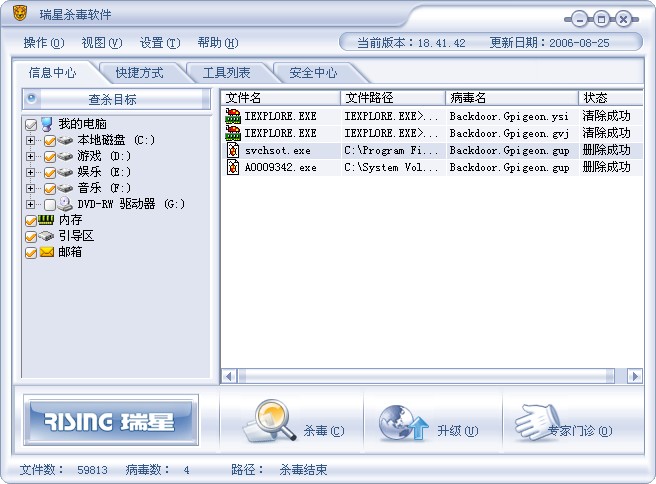
Task: Click the DVD-RW drive (G:) disc icon
Action: point(65,204)
